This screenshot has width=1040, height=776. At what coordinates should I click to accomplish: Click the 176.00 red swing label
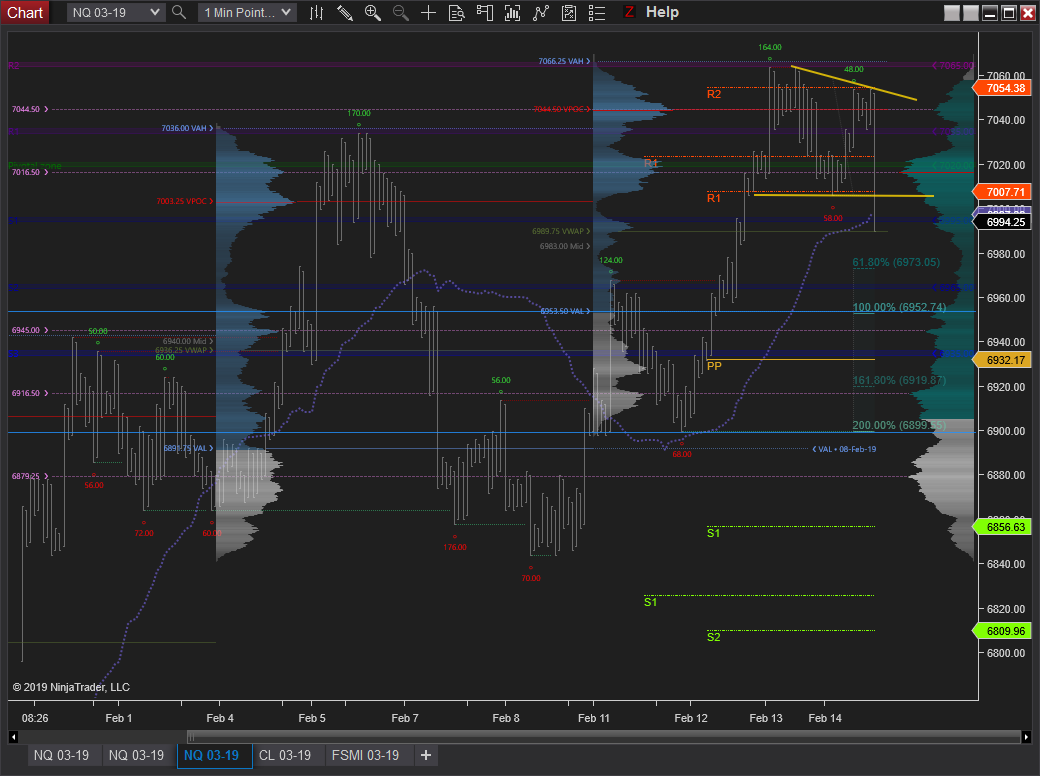455,547
